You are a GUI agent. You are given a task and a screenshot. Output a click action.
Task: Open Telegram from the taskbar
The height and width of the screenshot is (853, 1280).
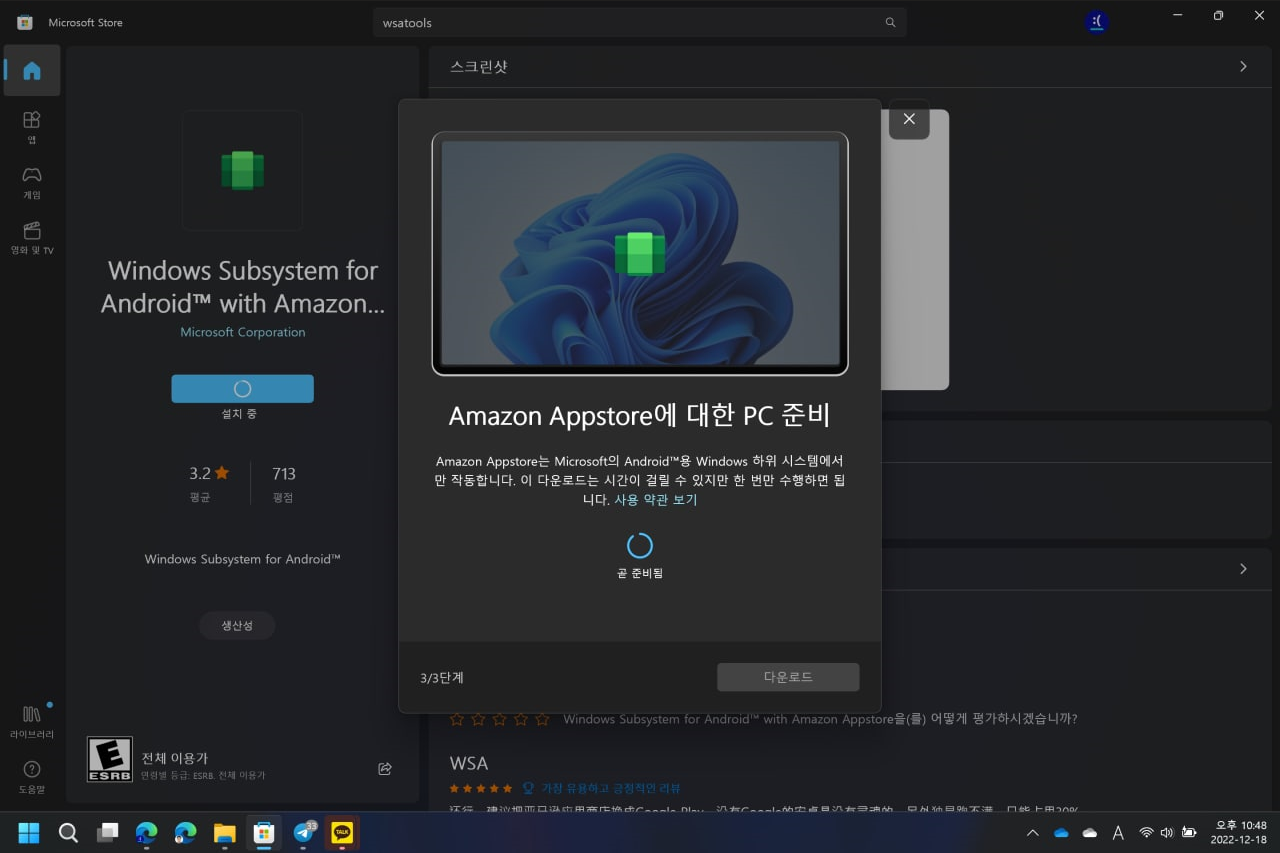303,832
